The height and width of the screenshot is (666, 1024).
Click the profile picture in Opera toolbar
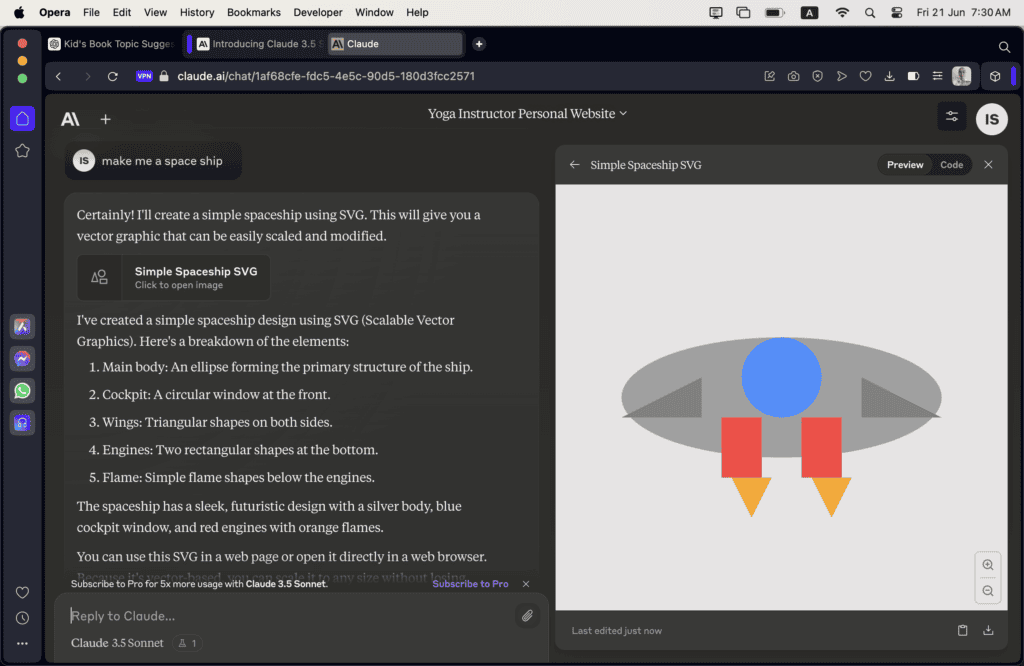click(961, 76)
